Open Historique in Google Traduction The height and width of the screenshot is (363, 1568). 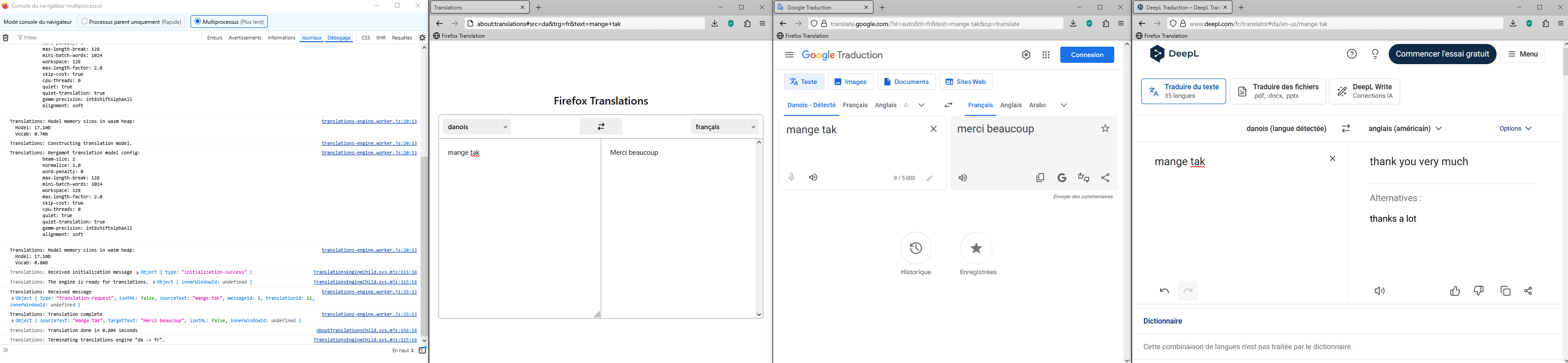click(916, 254)
